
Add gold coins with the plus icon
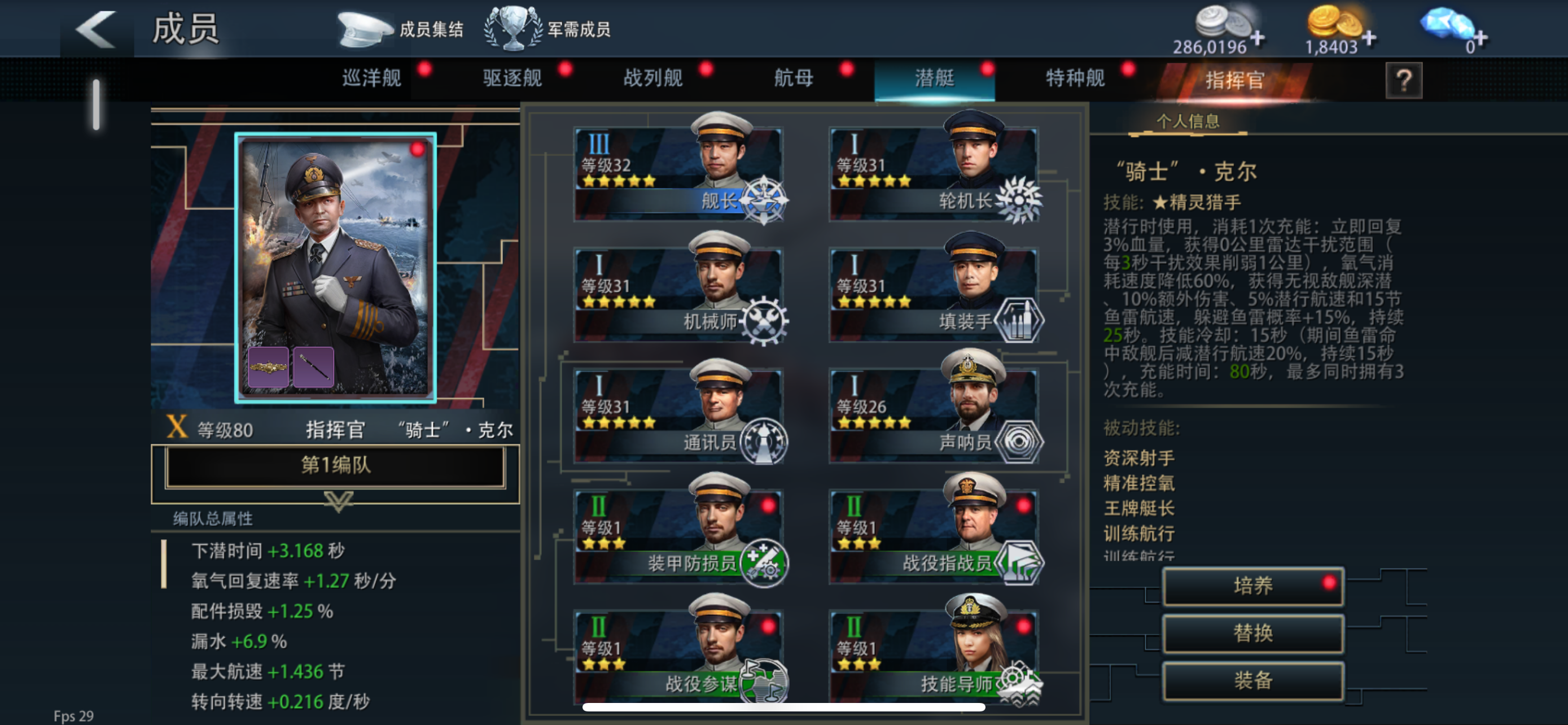point(1369,38)
